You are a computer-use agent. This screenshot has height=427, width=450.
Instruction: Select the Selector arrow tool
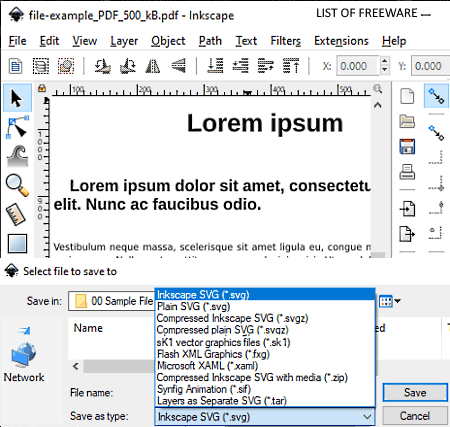coord(17,98)
